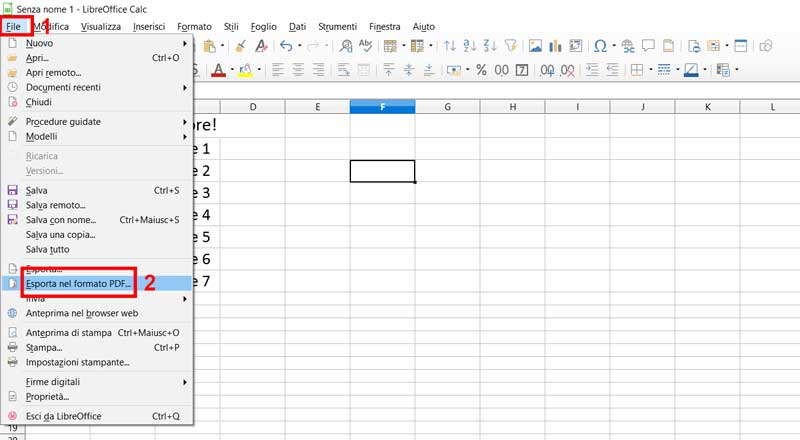Viewport: 800px width, 440px height.
Task: Click the Show Draw Functions shapes icon
Action: (766, 46)
